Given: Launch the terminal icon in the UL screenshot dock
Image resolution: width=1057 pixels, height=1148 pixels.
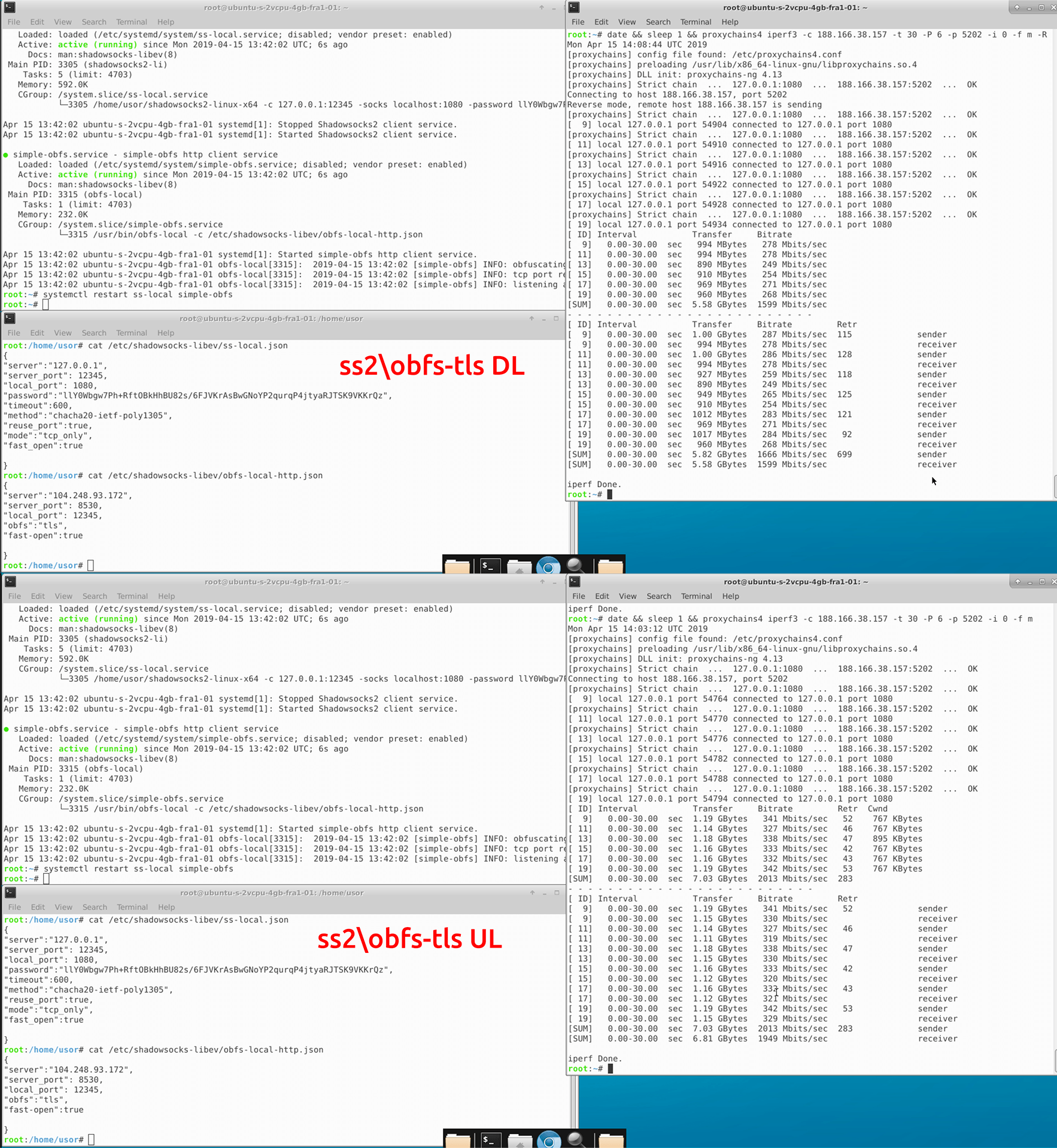Looking at the screenshot, I should (x=490, y=1140).
